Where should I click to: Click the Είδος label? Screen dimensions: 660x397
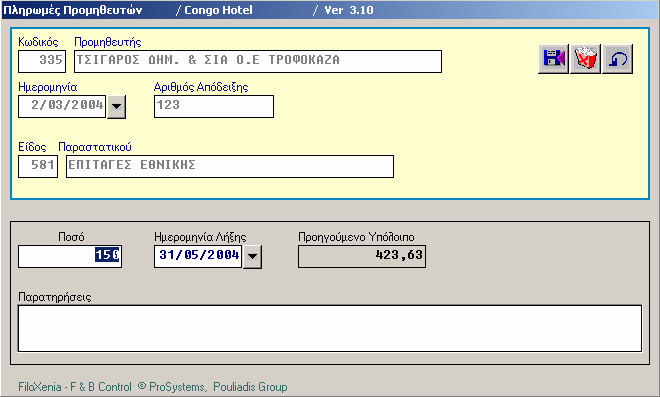32,147
